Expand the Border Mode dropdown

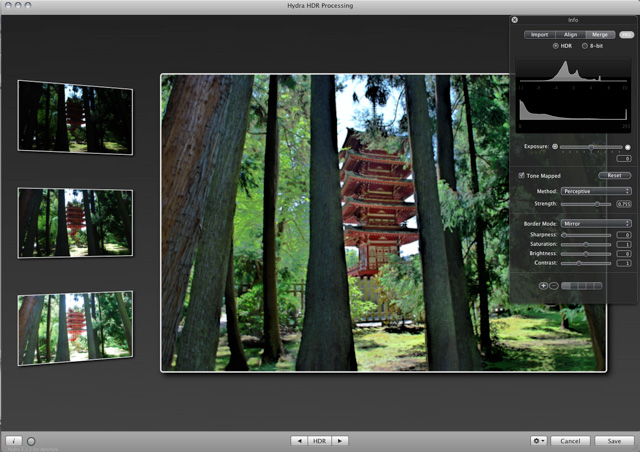pos(595,223)
